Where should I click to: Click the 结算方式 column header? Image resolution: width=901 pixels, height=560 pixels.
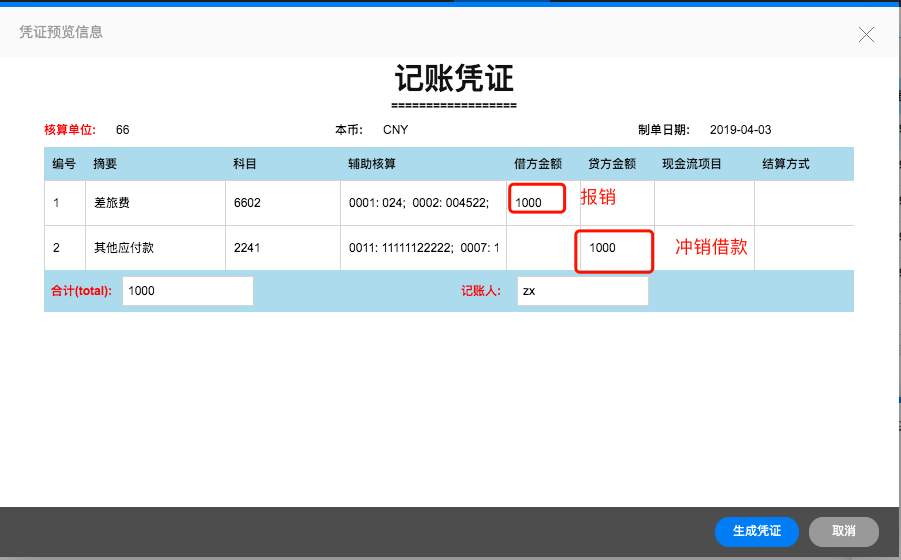click(786, 164)
